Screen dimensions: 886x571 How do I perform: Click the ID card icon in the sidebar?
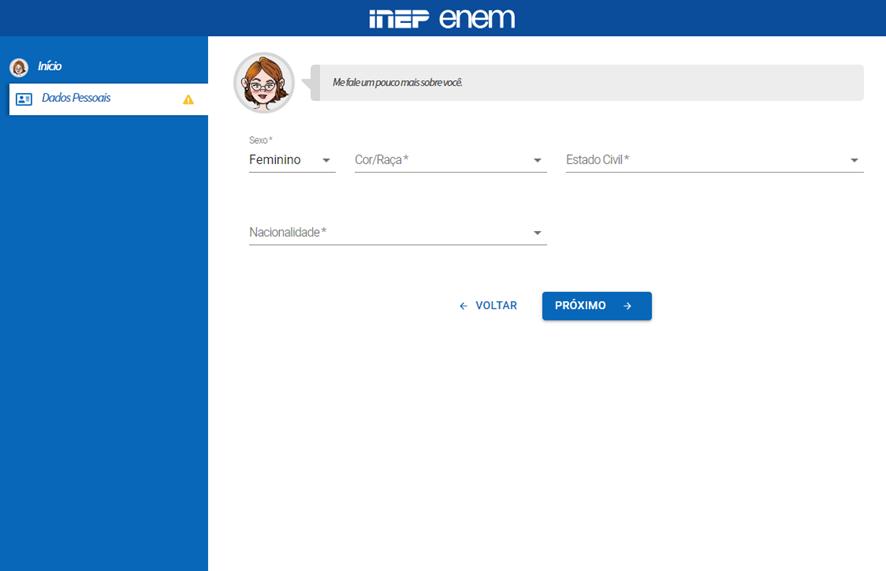(24, 99)
